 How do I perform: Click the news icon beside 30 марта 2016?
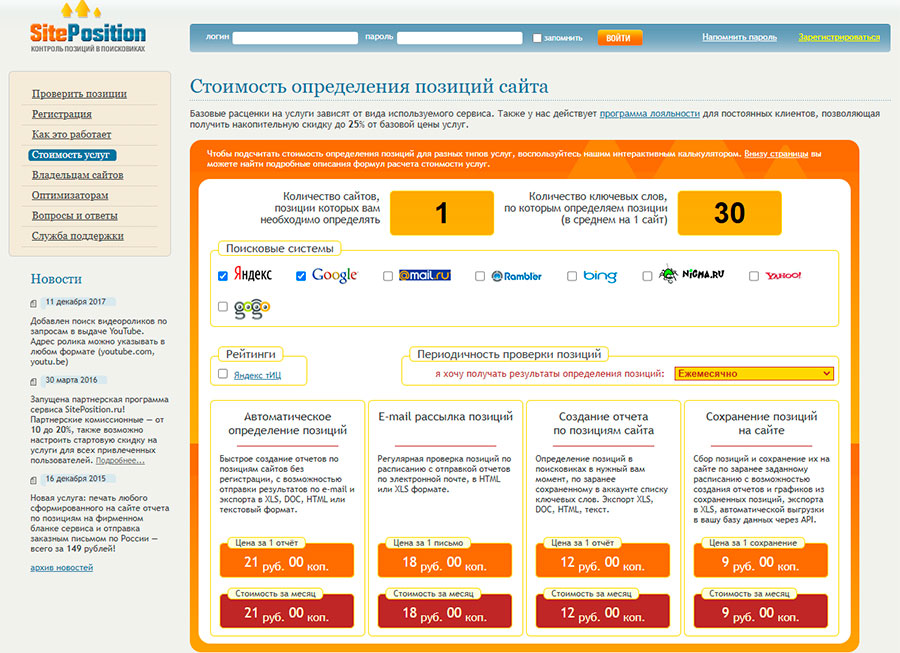(x=33, y=381)
